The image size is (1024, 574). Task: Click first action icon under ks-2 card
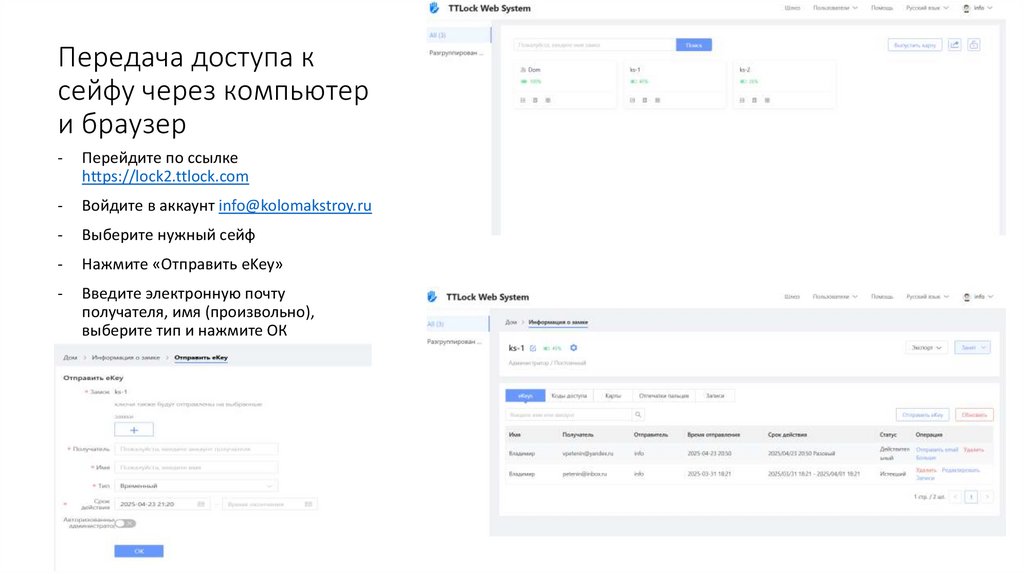pyautogui.click(x=742, y=100)
